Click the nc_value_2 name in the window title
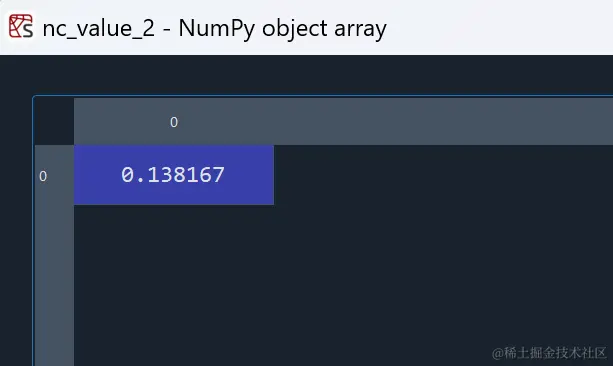The height and width of the screenshot is (366, 613). (x=99, y=29)
